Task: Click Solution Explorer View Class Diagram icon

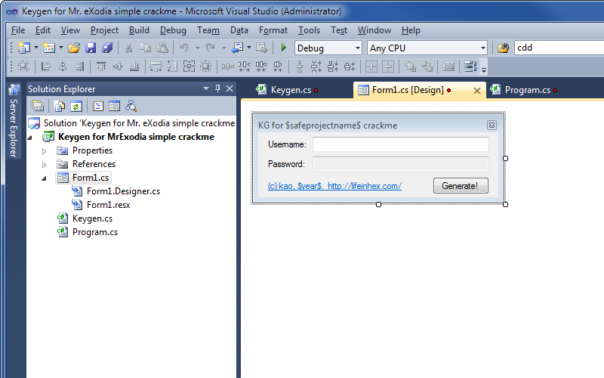Action: (131, 106)
